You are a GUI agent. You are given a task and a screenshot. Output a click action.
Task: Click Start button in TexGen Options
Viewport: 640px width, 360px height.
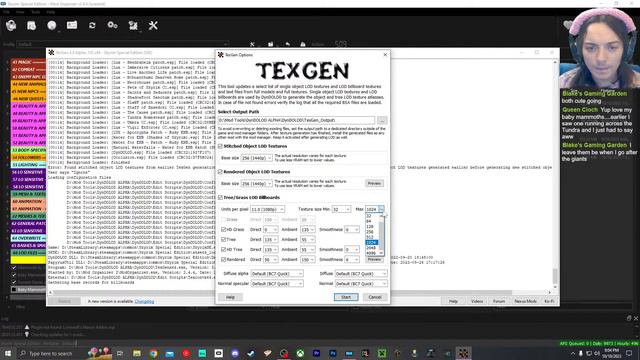[346, 297]
